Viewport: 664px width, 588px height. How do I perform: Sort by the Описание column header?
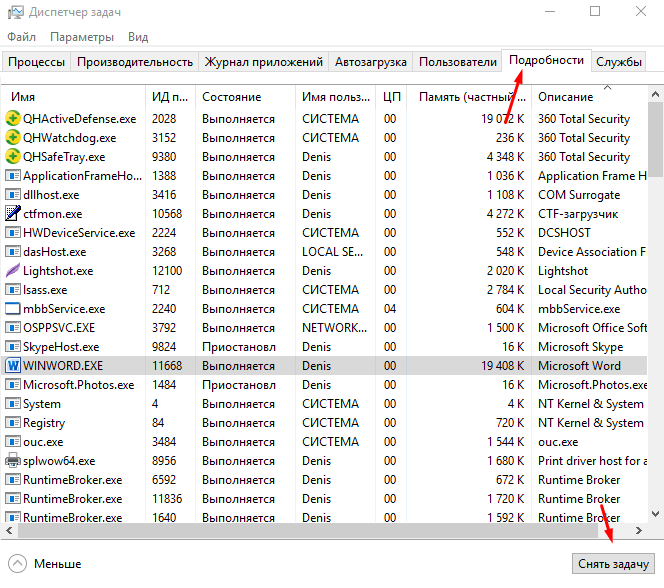point(589,97)
